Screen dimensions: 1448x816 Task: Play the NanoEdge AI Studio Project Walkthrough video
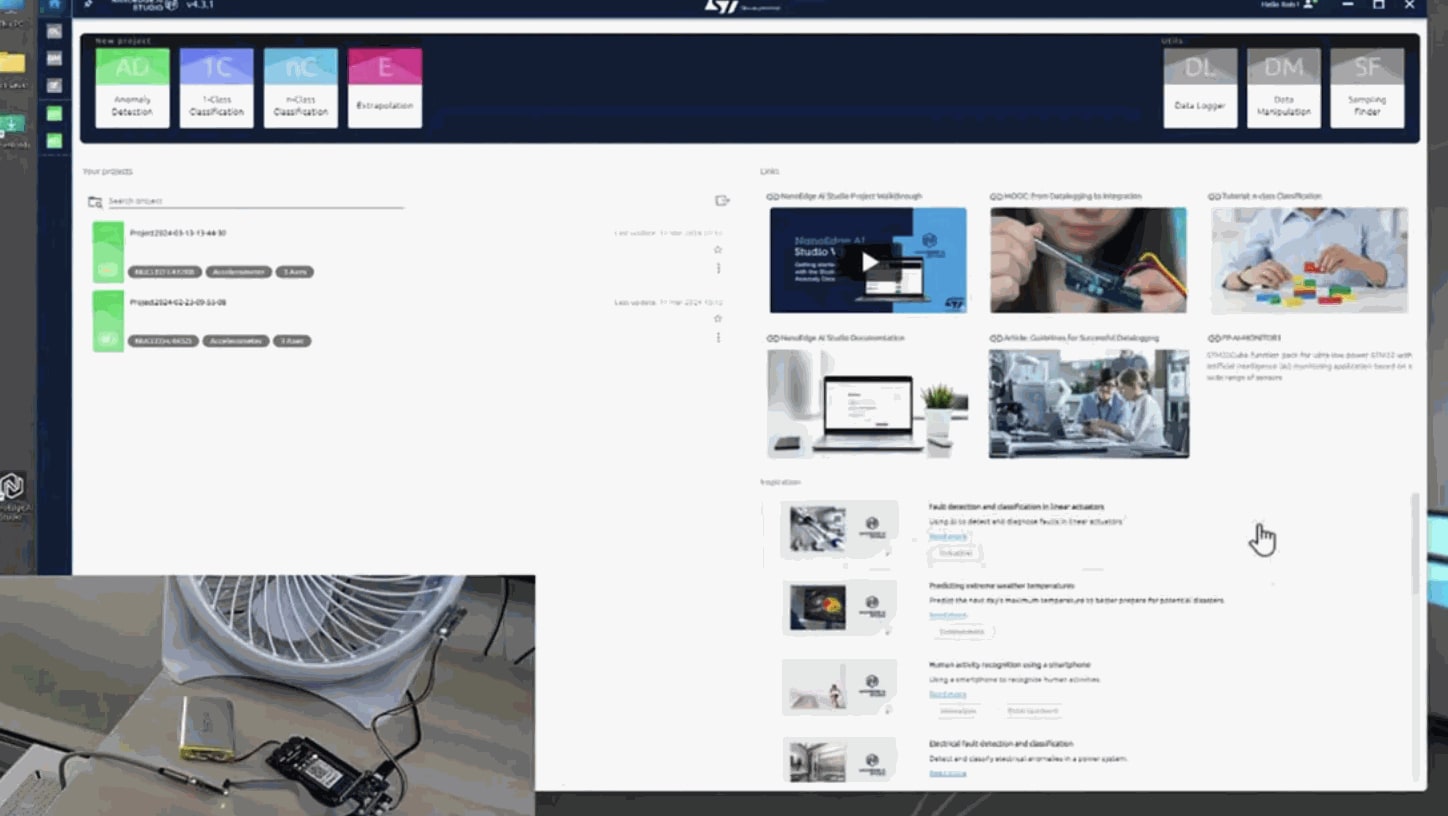coord(868,261)
